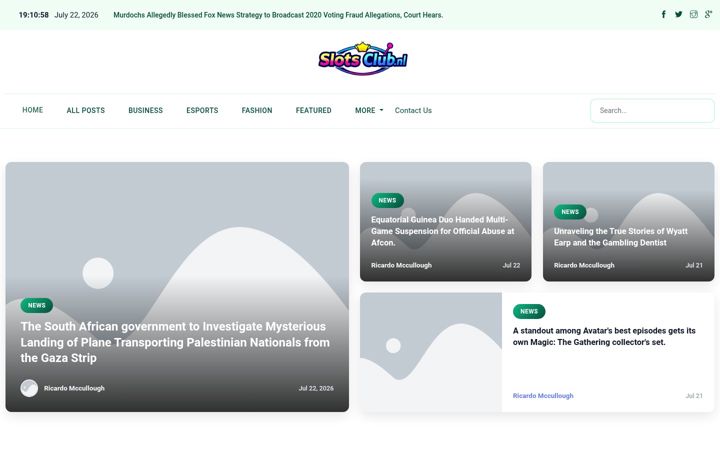The image size is (720, 450).
Task: Open the FASHION category
Action: 257,110
